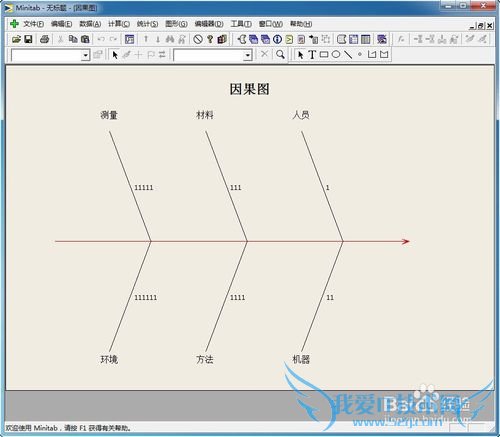Click the Show Info blue circle icon
Viewport: 500px width, 437px height.
coord(277,39)
